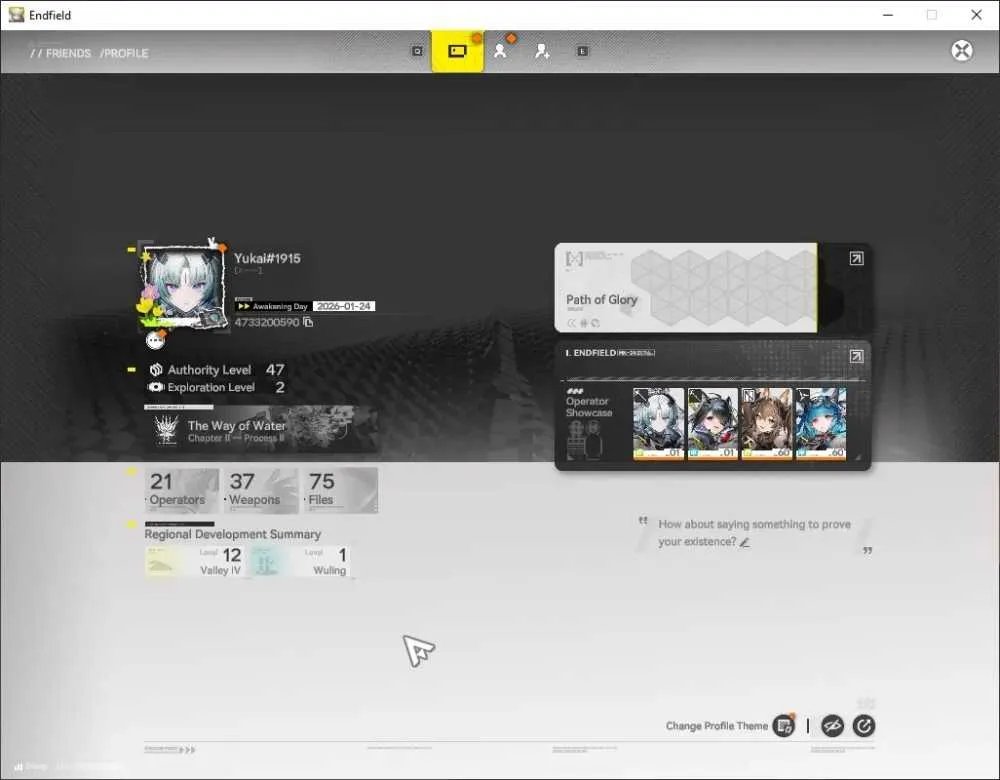The width and height of the screenshot is (1000, 780).
Task: Select the Wuling level 1 region card
Action: 298,561
